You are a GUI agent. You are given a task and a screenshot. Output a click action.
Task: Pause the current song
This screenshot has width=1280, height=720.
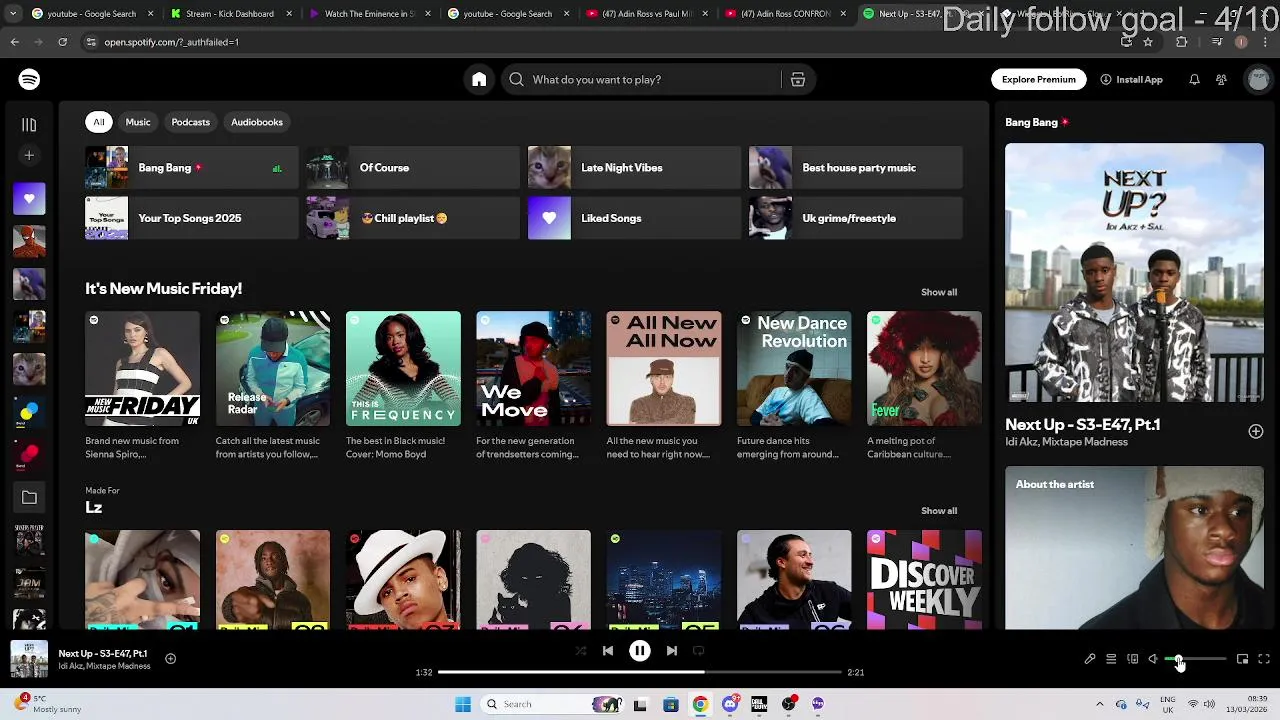(640, 651)
